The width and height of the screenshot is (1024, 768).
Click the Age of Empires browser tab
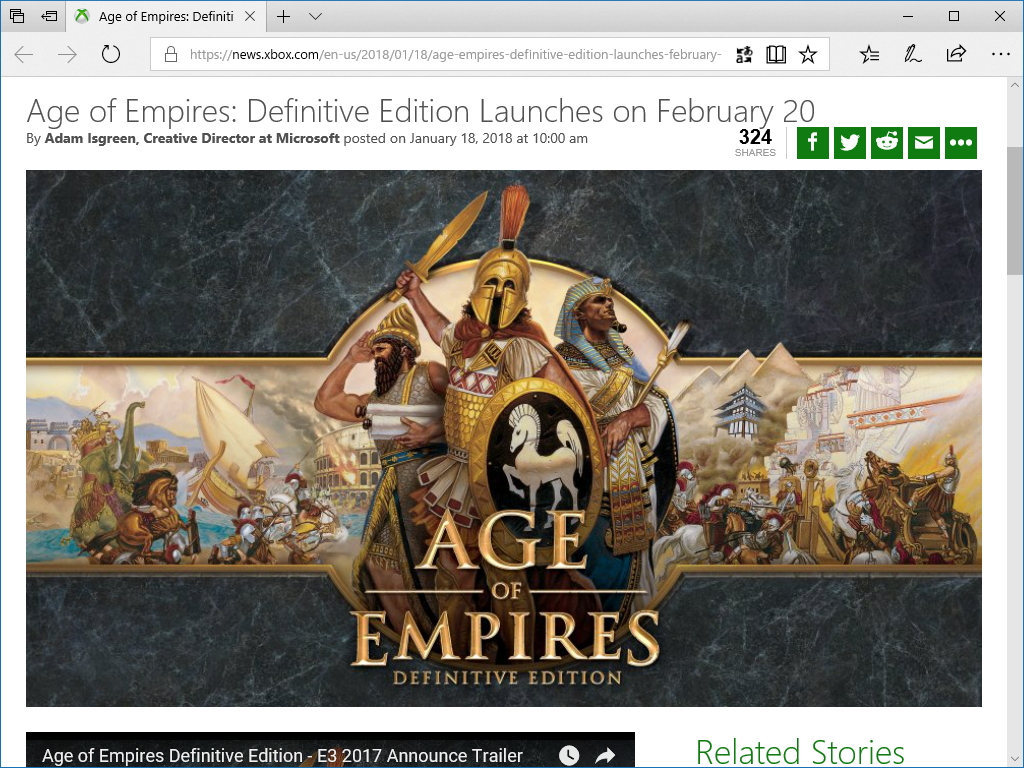click(x=166, y=16)
